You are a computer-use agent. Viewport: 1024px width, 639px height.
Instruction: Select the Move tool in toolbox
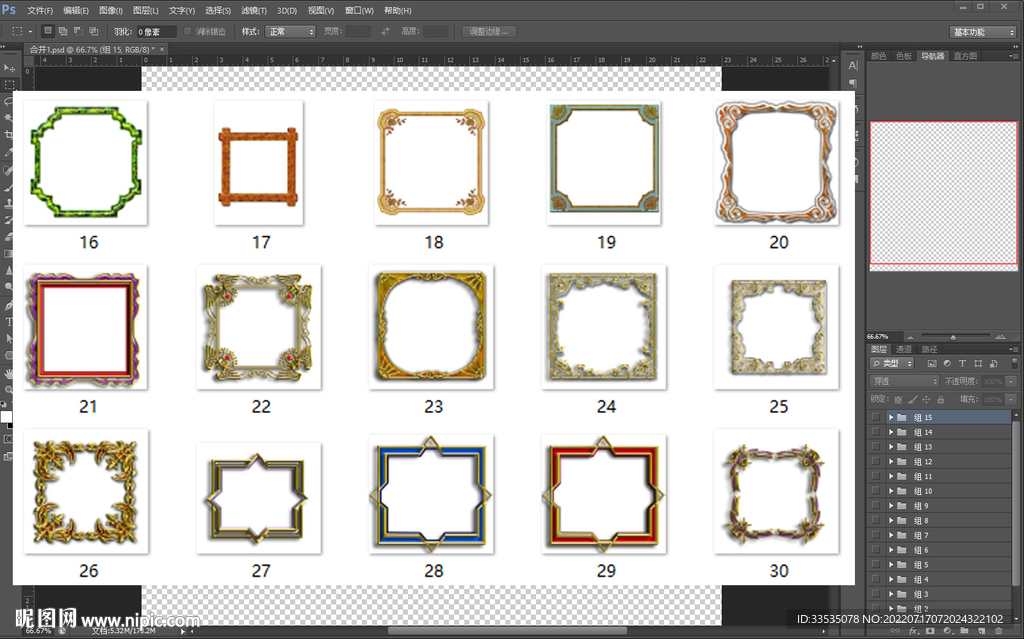click(x=9, y=66)
